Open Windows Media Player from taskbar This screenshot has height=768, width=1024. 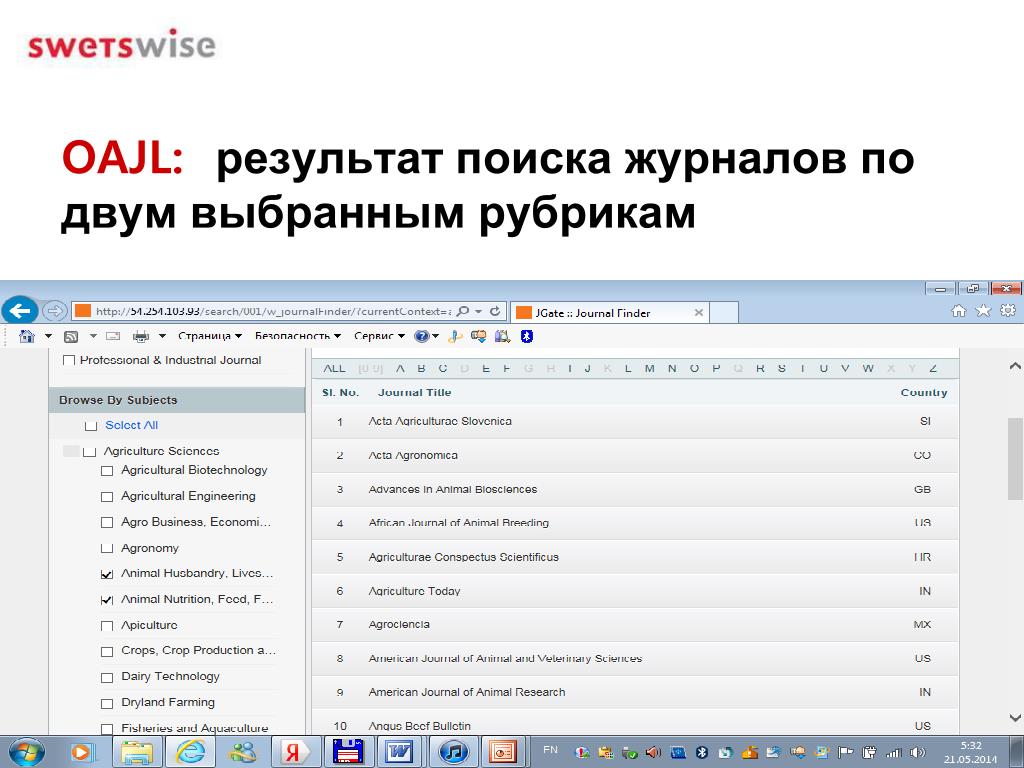click(x=83, y=752)
